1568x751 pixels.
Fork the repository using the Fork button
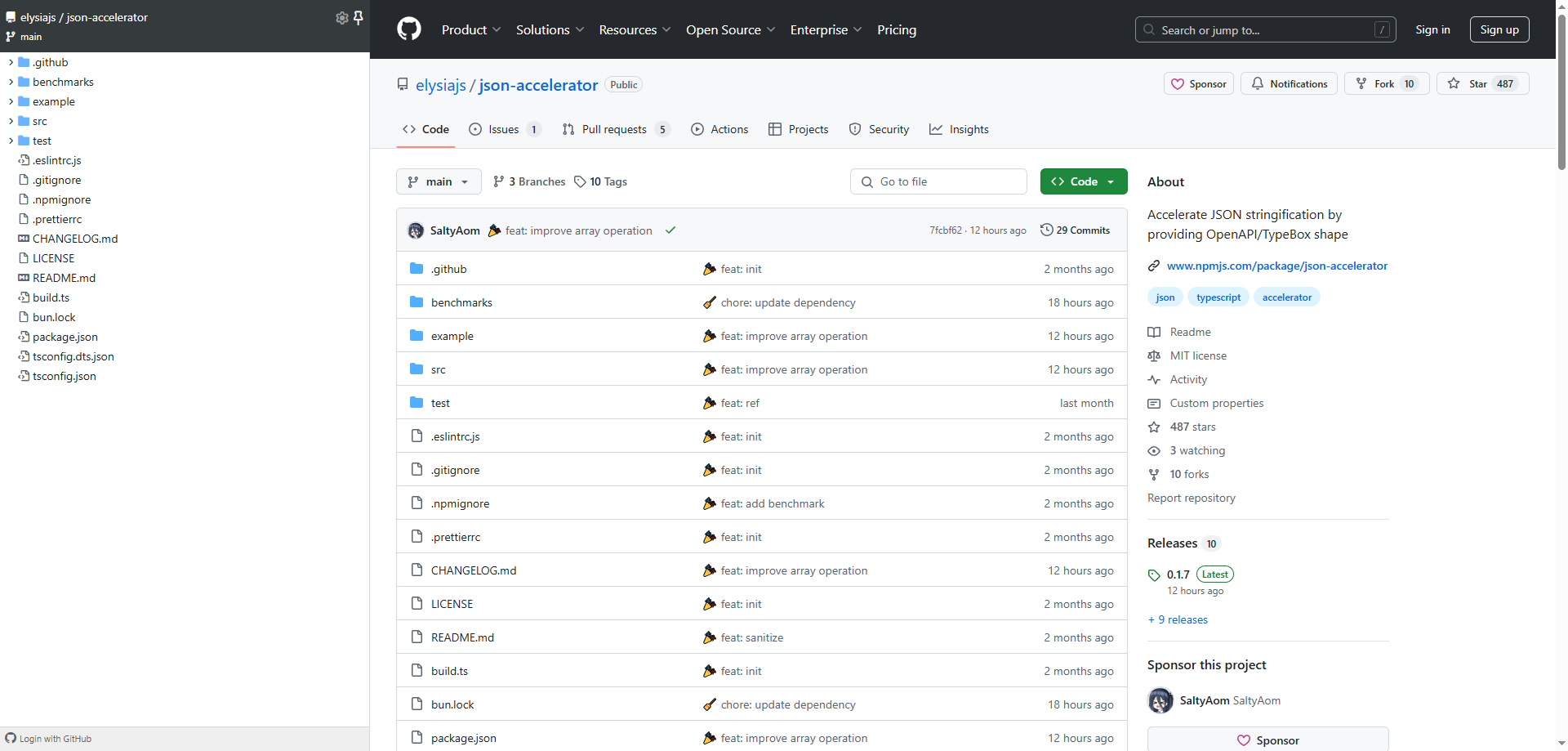coord(1387,83)
